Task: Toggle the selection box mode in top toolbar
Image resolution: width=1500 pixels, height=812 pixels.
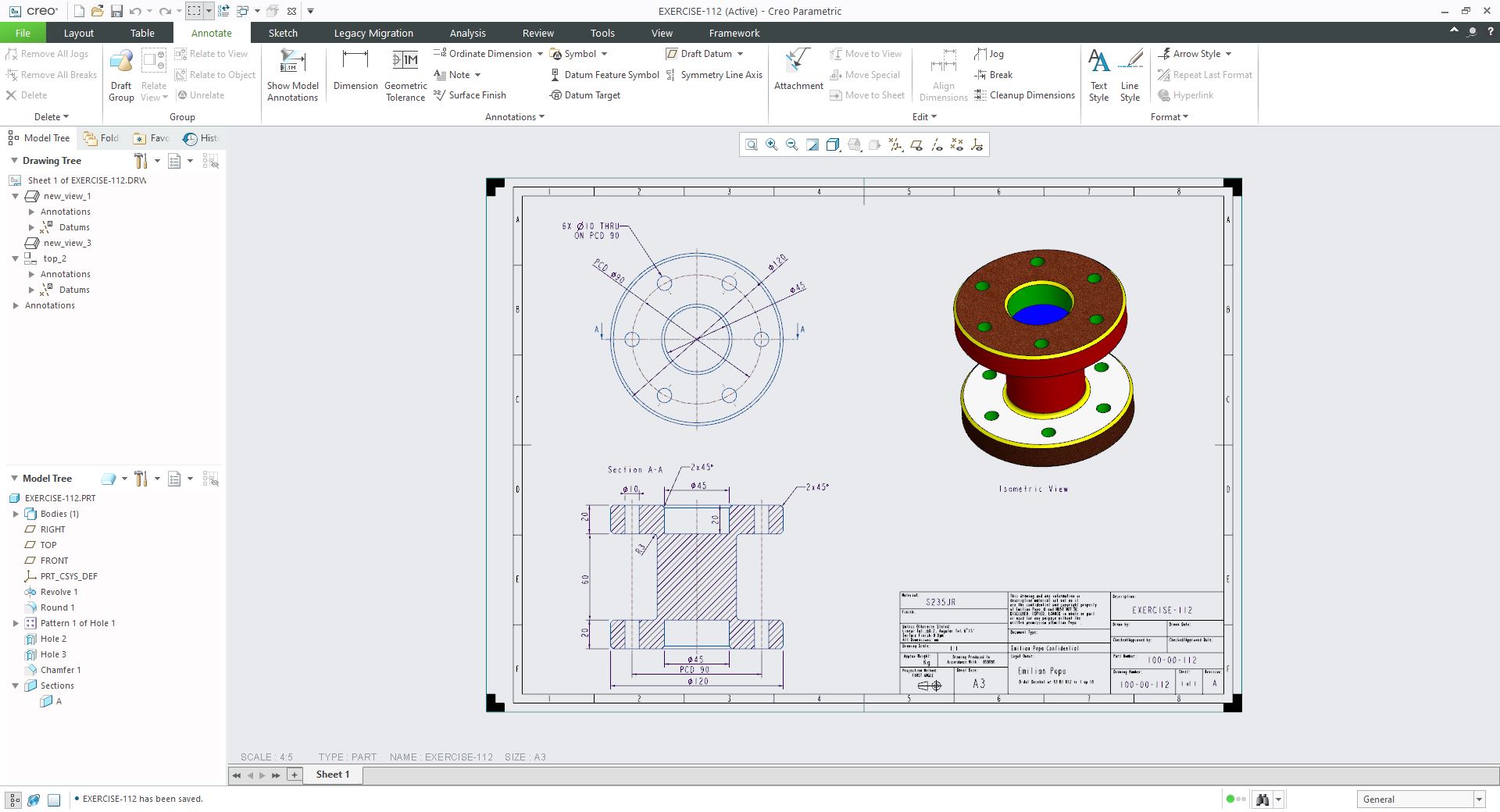Action: pos(194,11)
